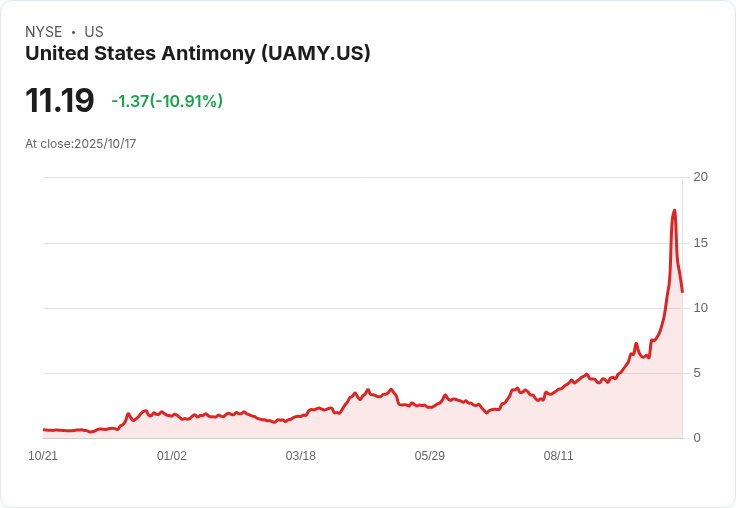This screenshot has width=736, height=508.
Task: Click the 10/21 date label on x-axis
Action: tap(43, 456)
